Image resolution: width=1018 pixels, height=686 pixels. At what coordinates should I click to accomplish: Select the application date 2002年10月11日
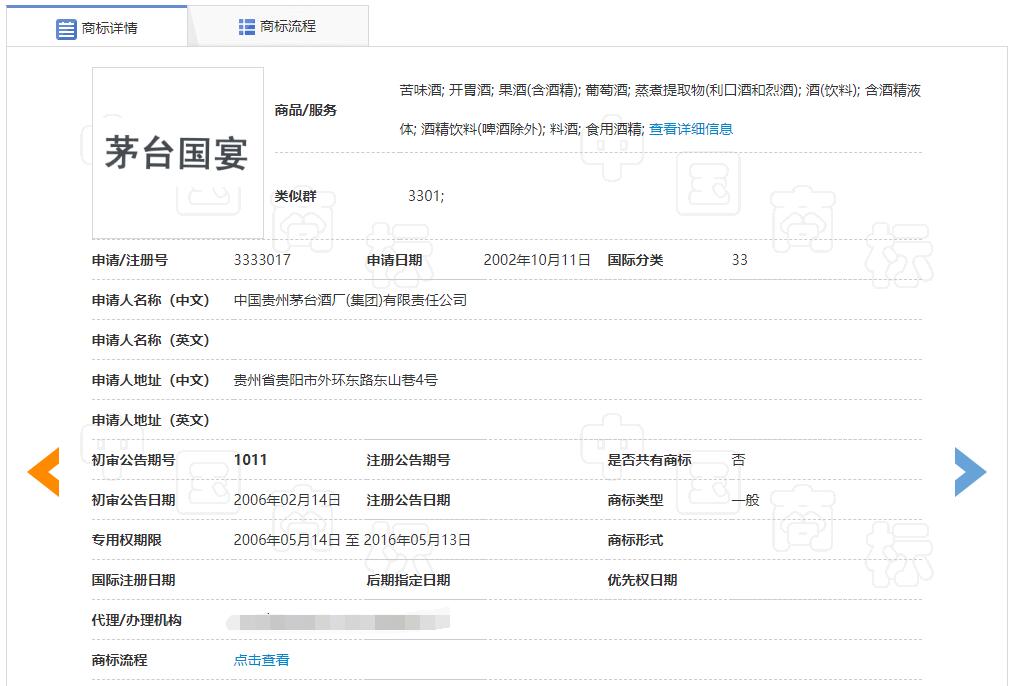[x=537, y=260]
